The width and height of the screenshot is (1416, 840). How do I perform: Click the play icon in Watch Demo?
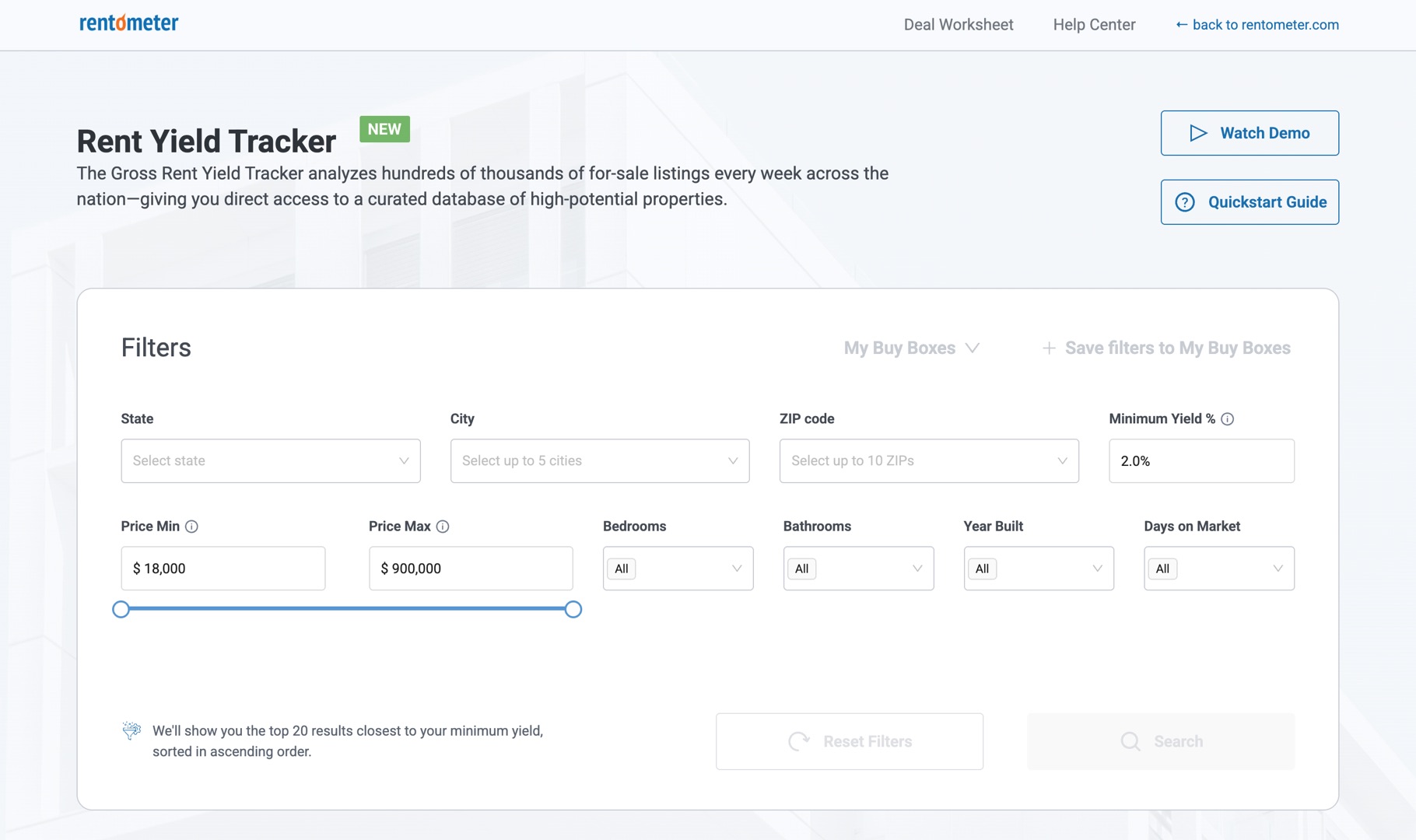(1198, 133)
